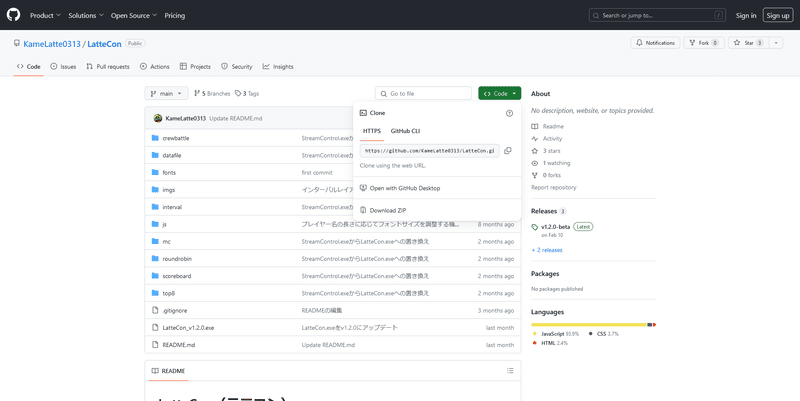The height and width of the screenshot is (401, 800).
Task: Open the Issues tab
Action: [x=63, y=67]
